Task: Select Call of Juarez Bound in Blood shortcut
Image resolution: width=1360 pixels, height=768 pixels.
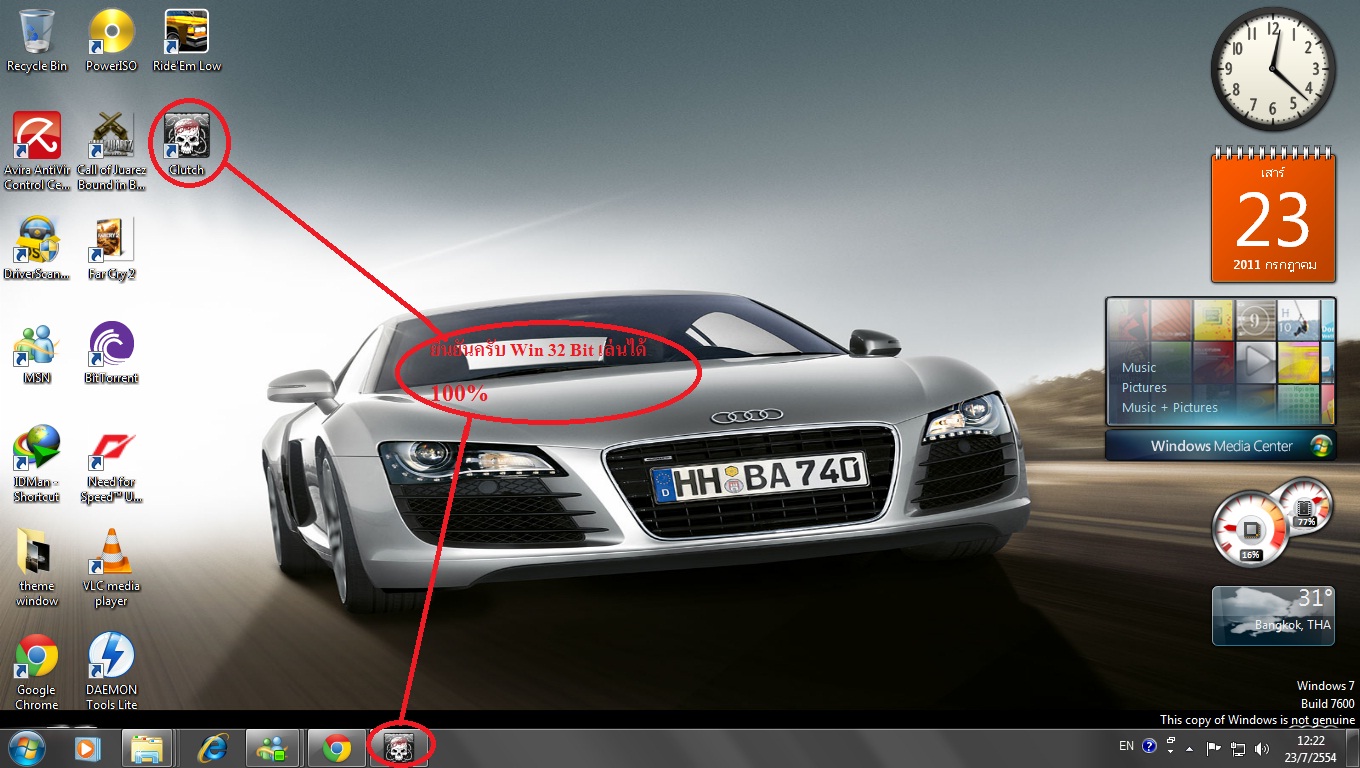Action: (x=111, y=150)
